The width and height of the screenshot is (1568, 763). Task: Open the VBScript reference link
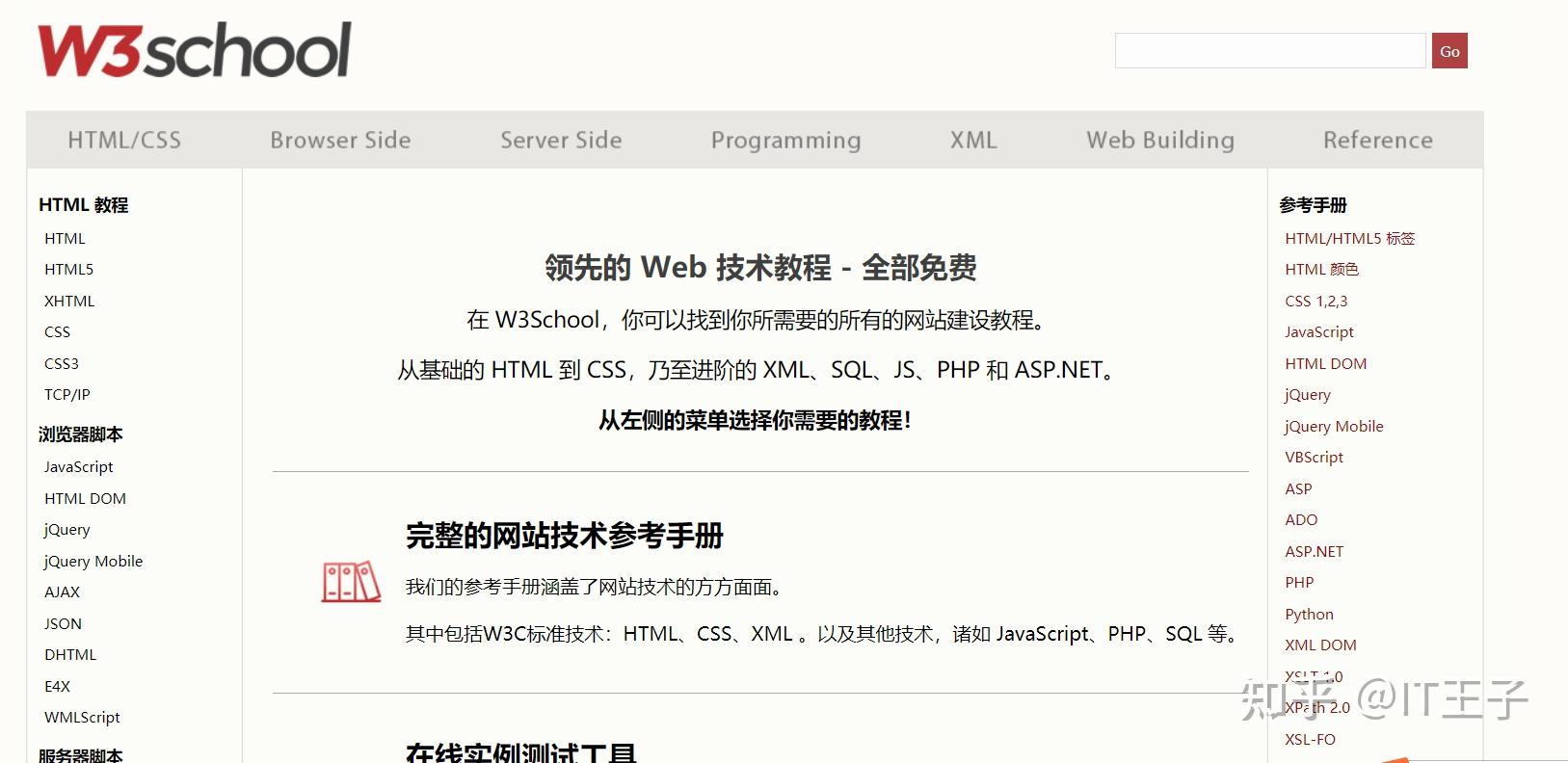point(1315,458)
